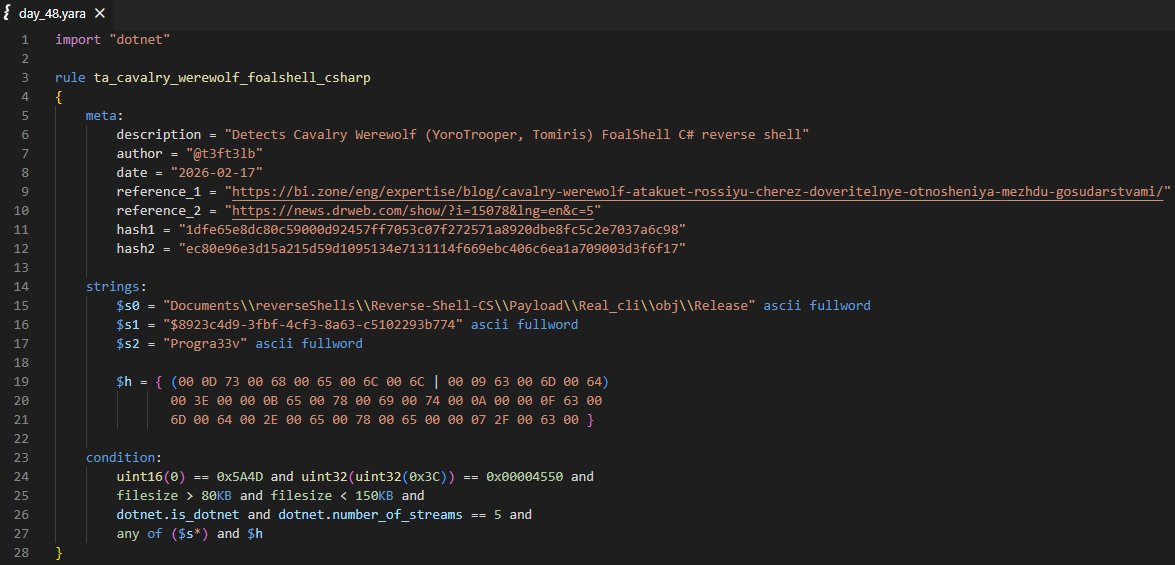Click the closing brace on line 28
Viewport: 1175px width, 565px height.
tap(58, 553)
